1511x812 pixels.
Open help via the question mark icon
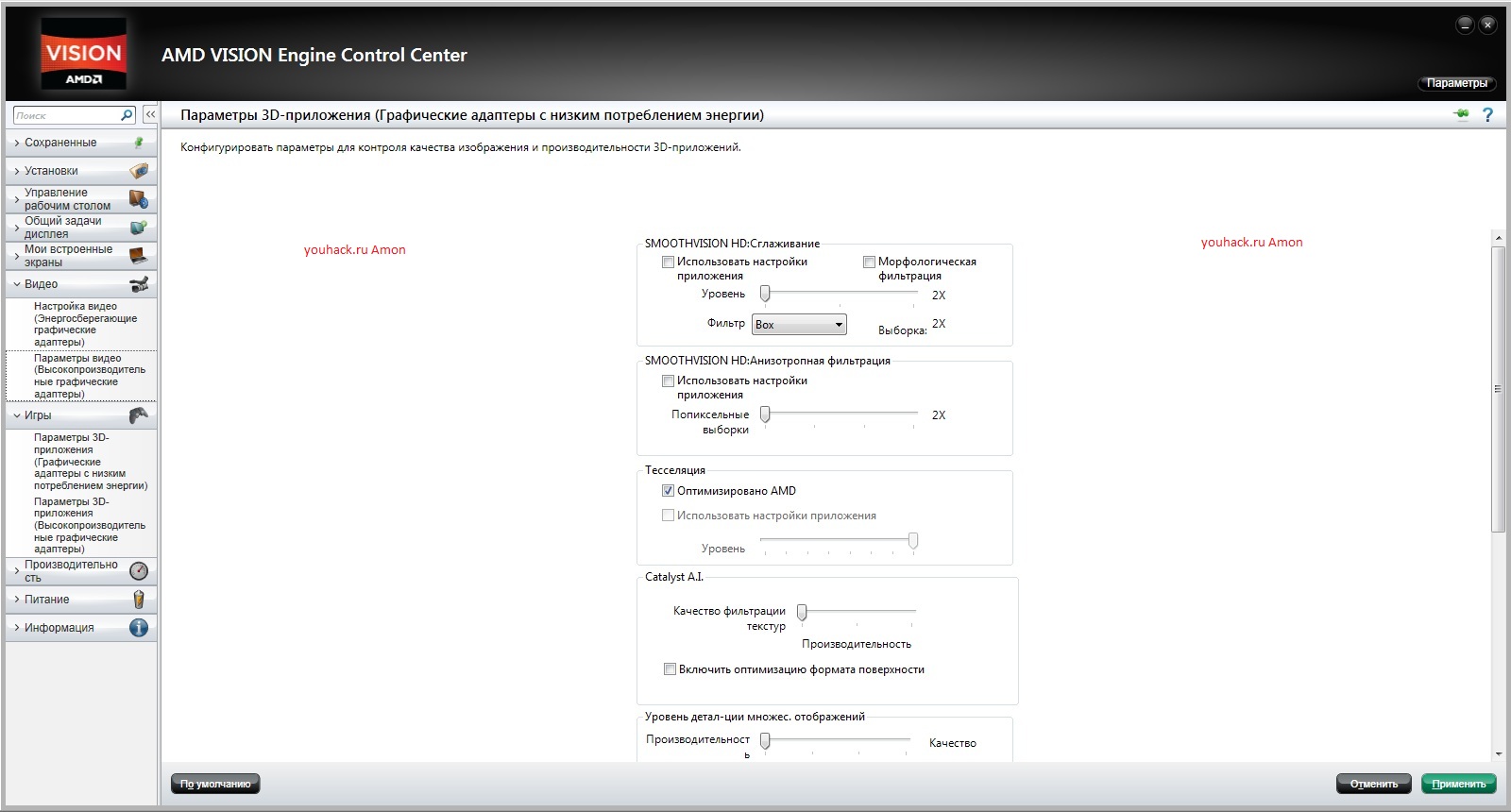tap(1487, 115)
